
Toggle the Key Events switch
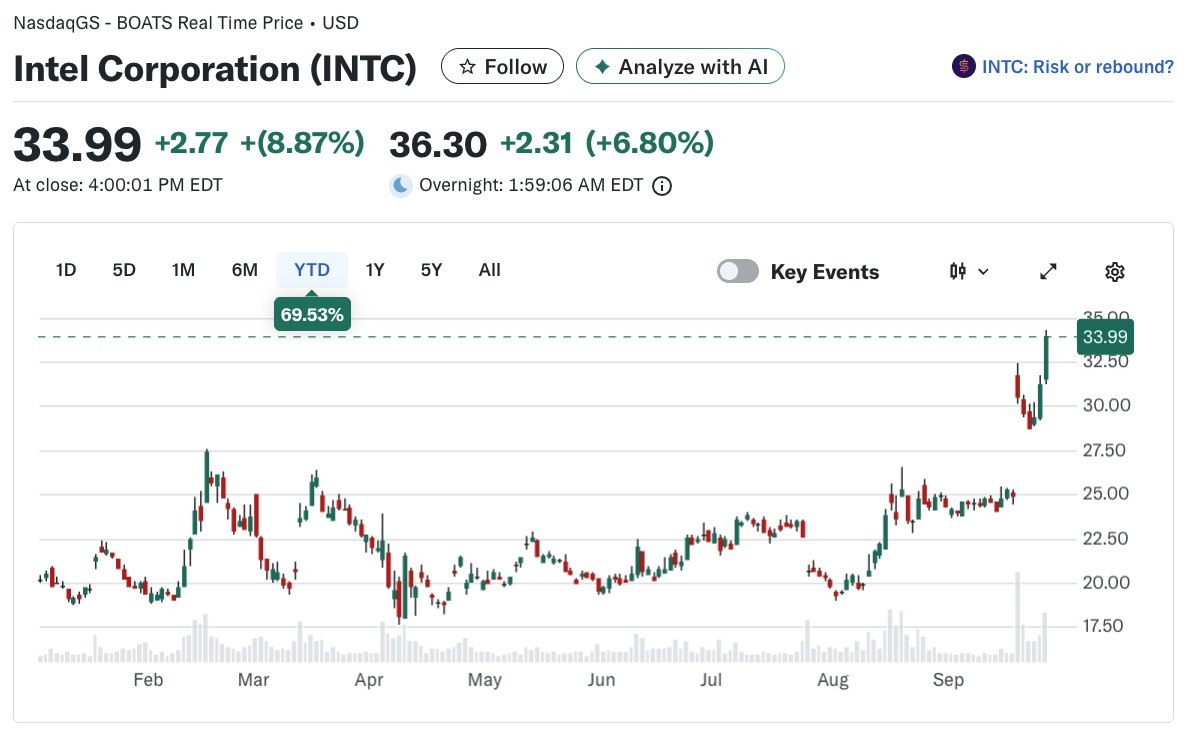click(x=738, y=271)
